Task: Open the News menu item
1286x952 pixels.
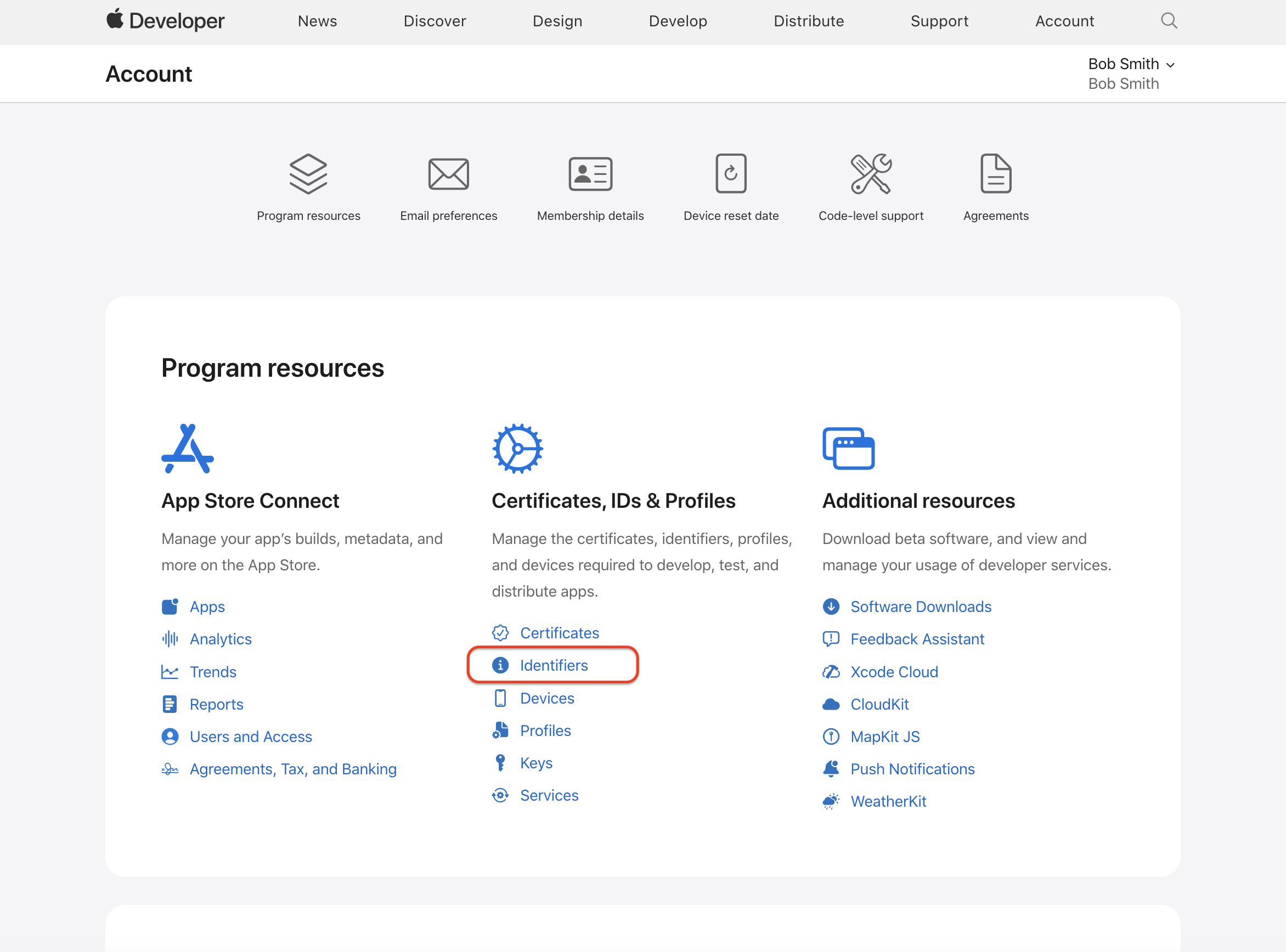Action: (x=317, y=21)
